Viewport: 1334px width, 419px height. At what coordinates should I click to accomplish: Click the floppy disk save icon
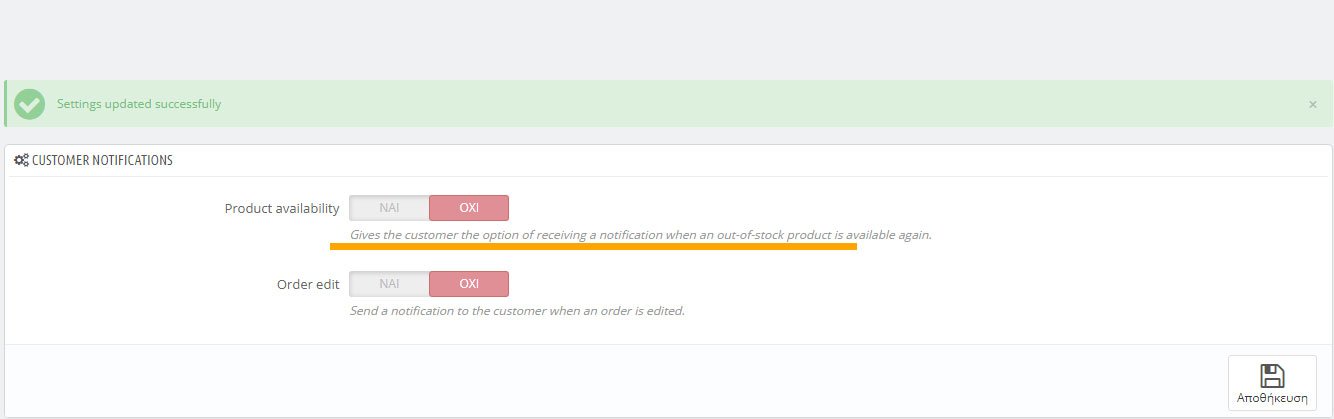coord(1272,376)
